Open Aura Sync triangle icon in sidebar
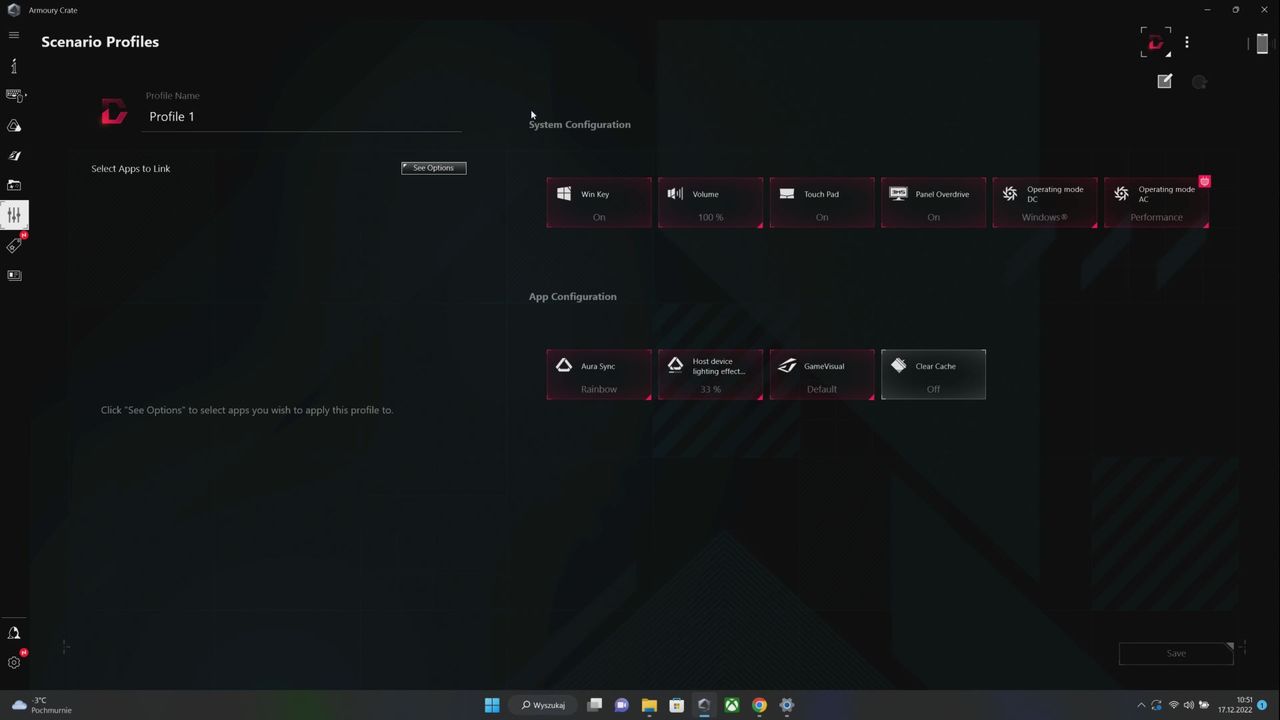1280x720 pixels. click(14, 126)
